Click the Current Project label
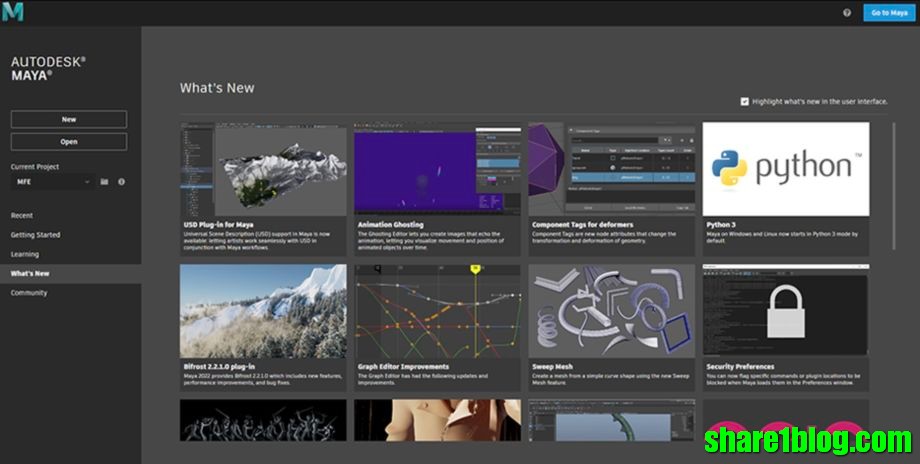 click(x=35, y=167)
